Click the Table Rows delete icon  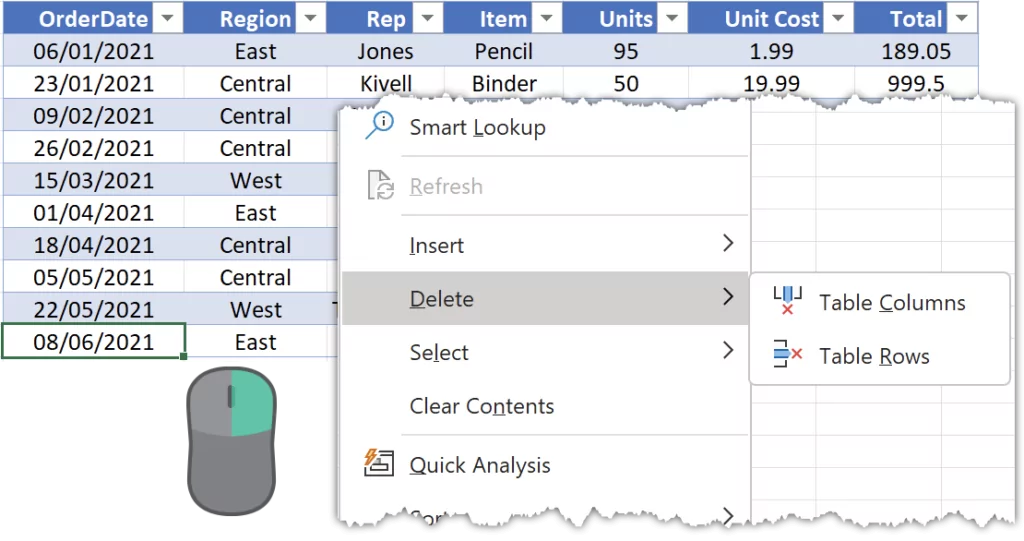(x=788, y=354)
